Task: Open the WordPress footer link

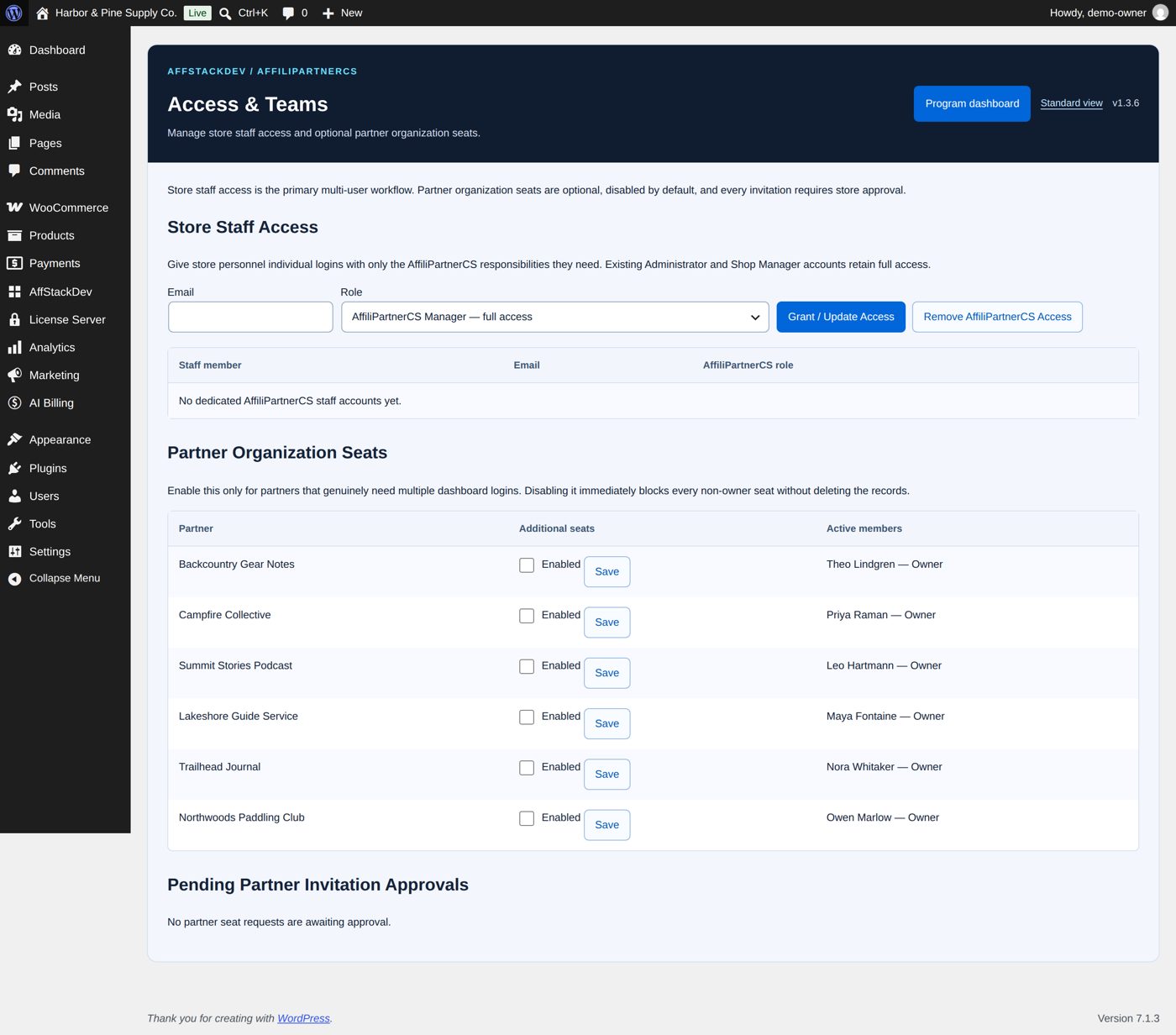Action: (x=303, y=1018)
